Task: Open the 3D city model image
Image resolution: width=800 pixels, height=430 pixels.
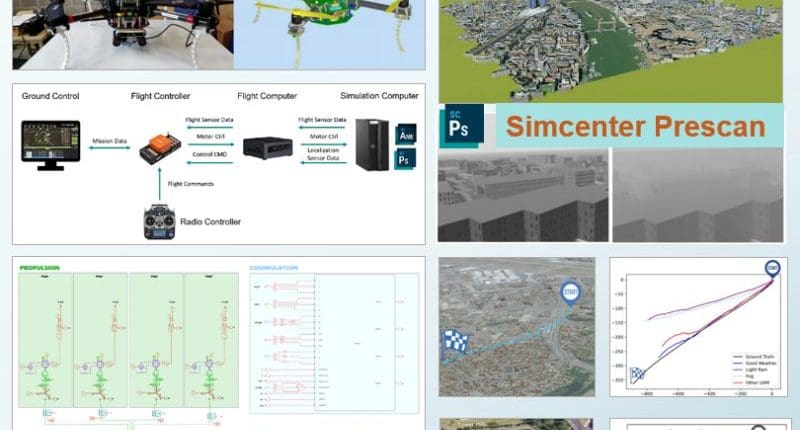Action: click(x=610, y=51)
